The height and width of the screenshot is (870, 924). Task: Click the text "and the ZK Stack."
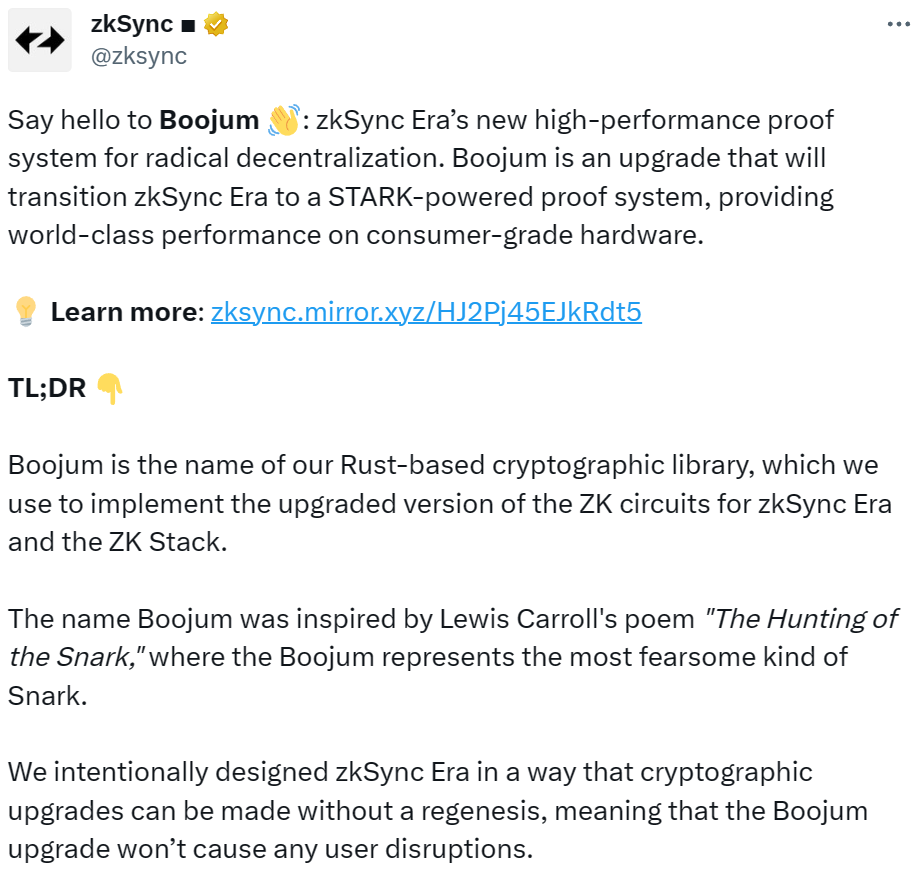coord(118,542)
